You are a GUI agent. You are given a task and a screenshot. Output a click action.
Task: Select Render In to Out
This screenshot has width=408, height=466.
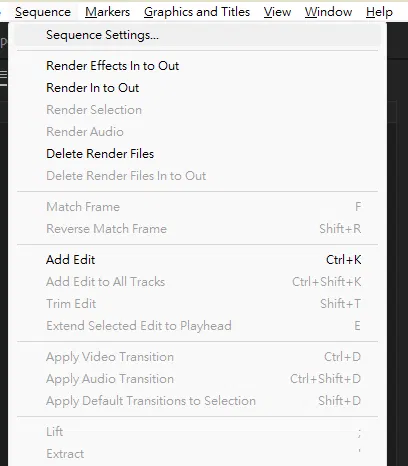[197, 88]
